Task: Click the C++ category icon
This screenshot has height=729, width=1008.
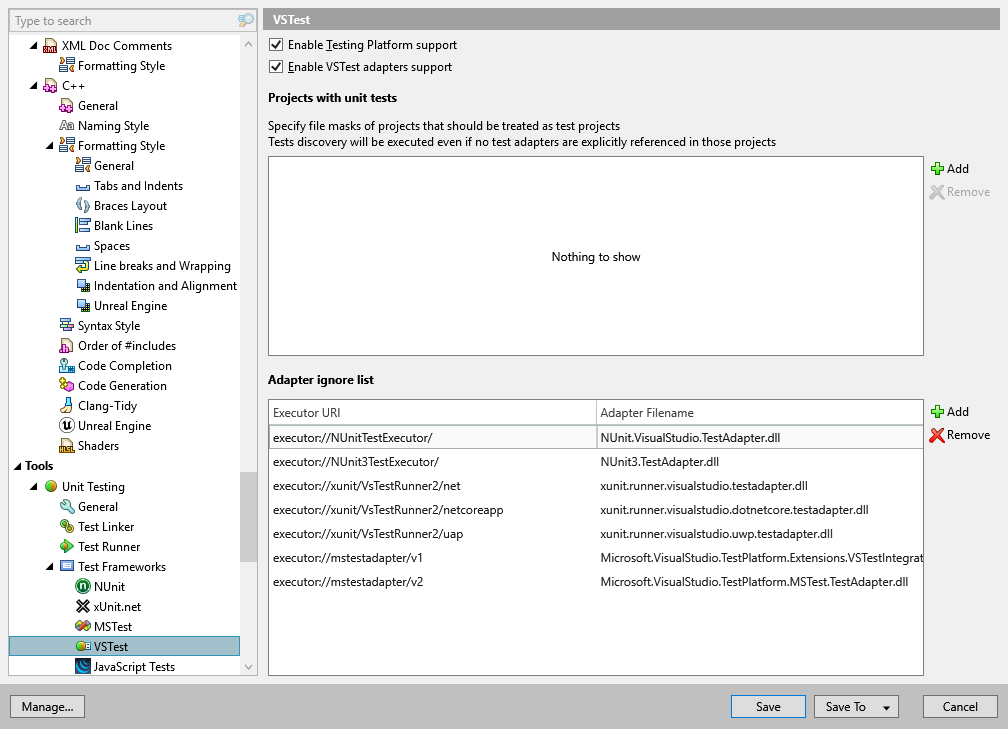Action: coord(50,86)
